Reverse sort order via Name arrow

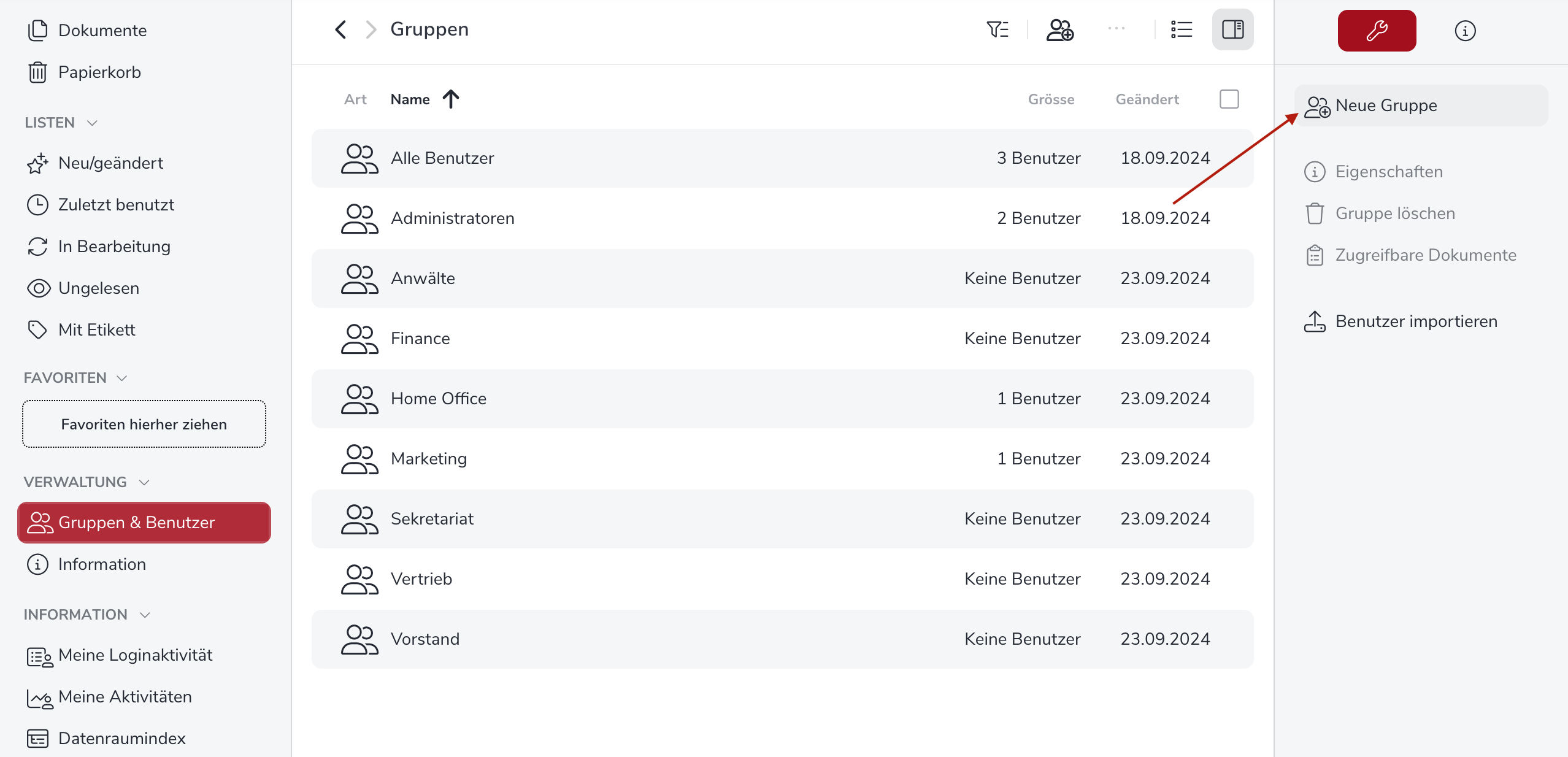pyautogui.click(x=451, y=99)
